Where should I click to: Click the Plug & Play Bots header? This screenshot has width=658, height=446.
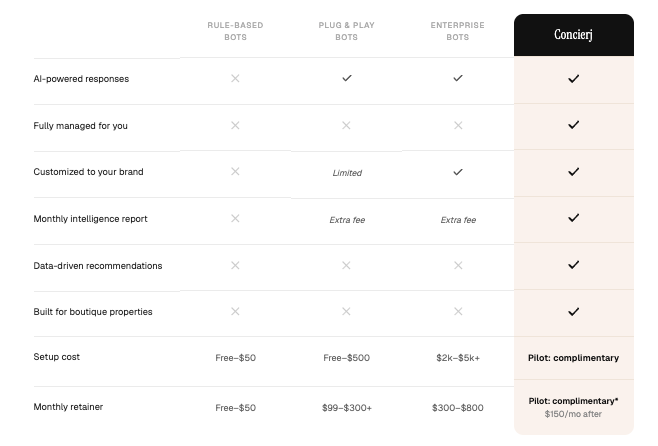point(347,31)
